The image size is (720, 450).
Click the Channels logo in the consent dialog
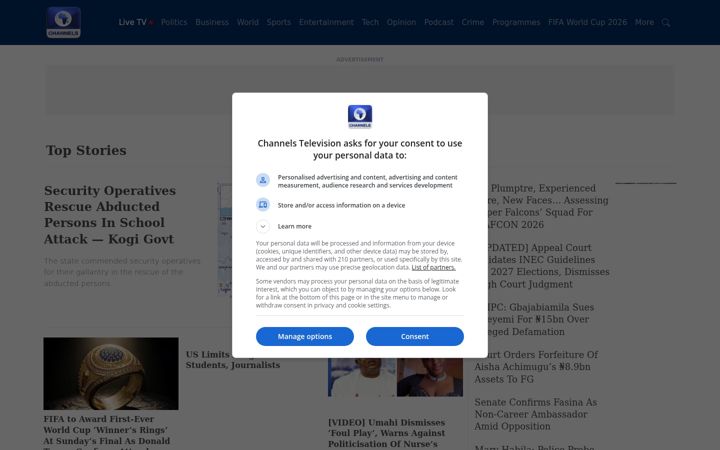pyautogui.click(x=360, y=117)
